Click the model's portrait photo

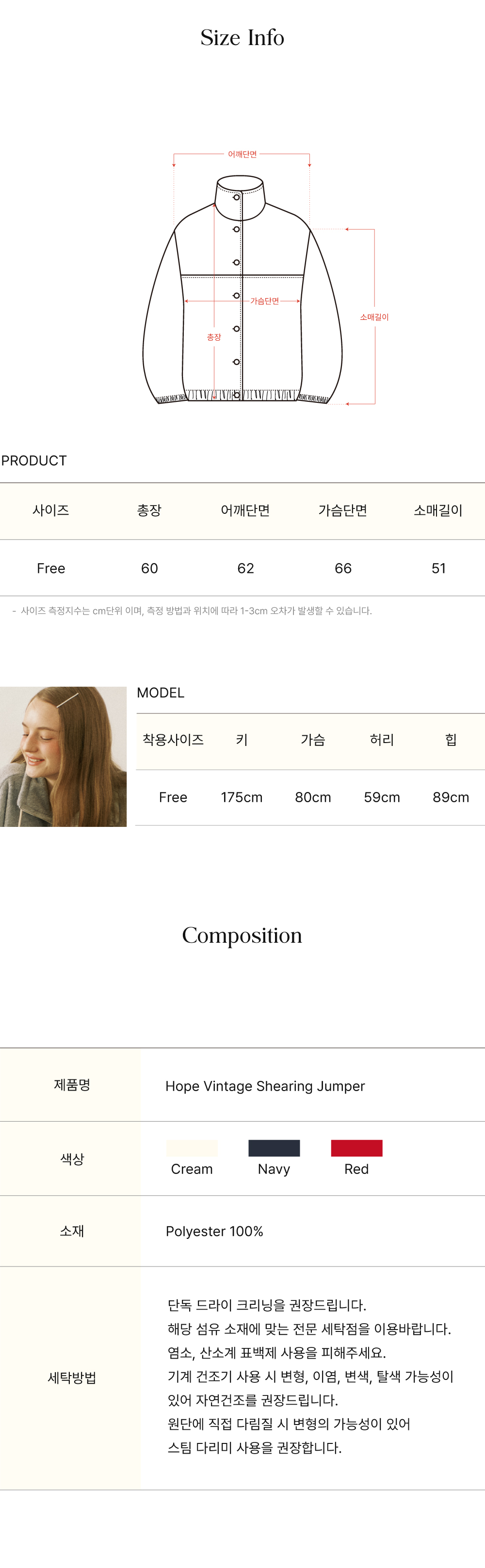click(64, 756)
